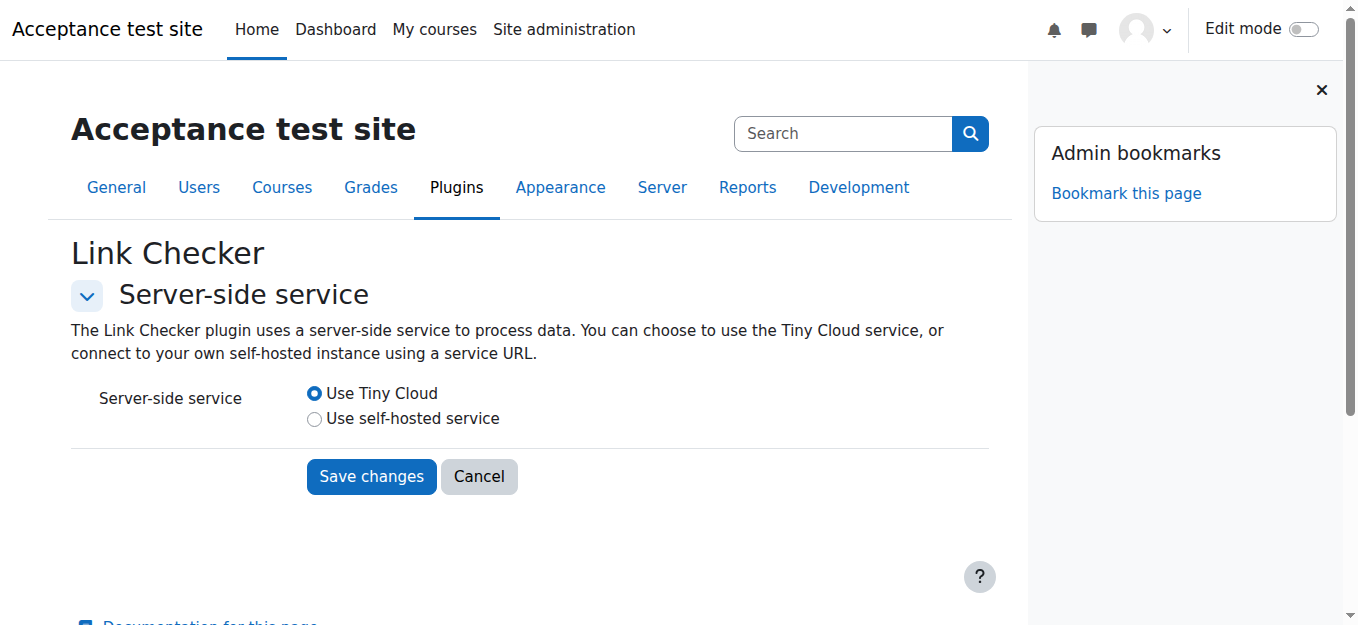Go to Site administration menu

[564, 30]
